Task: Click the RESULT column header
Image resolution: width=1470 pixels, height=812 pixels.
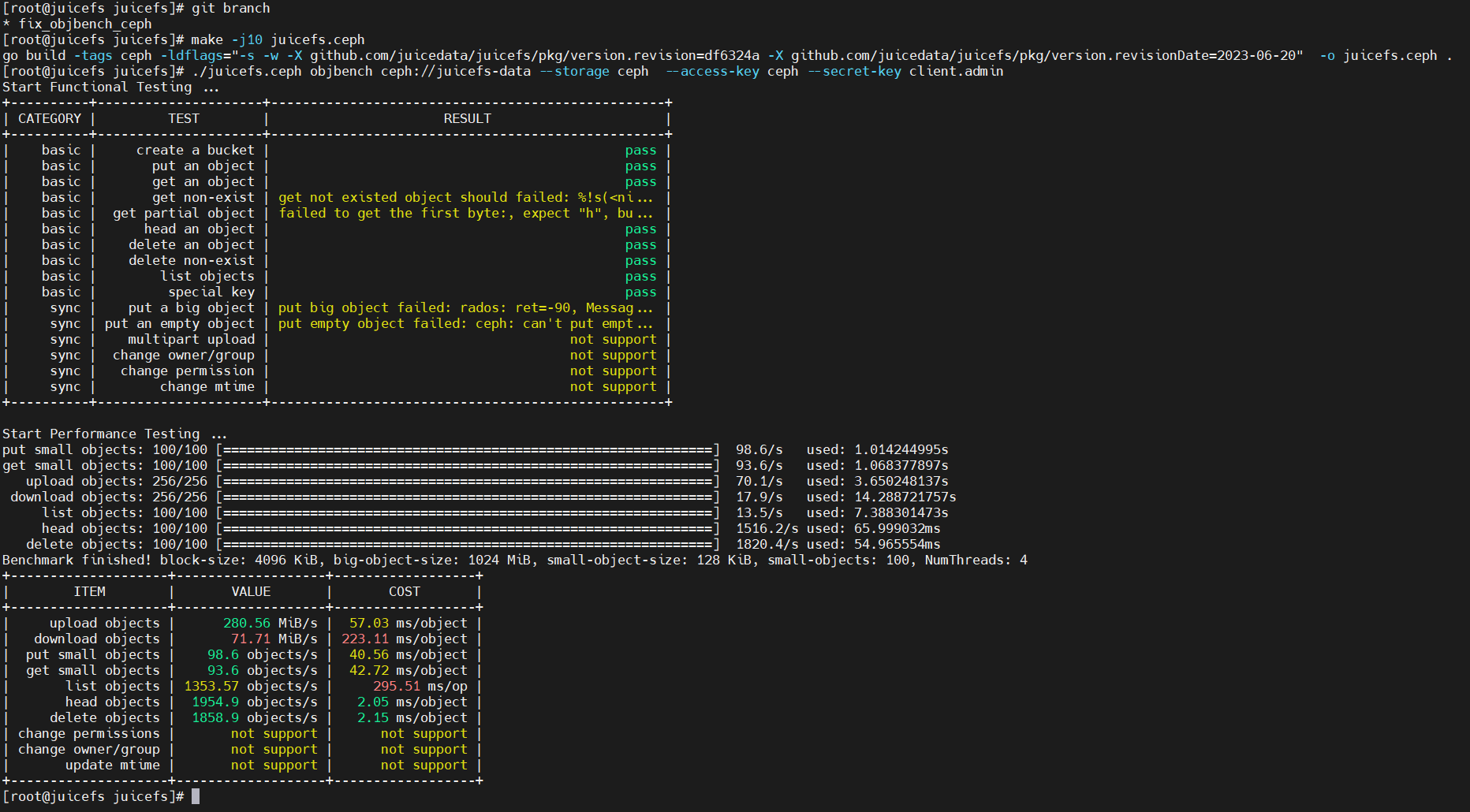Action: pyautogui.click(x=467, y=118)
